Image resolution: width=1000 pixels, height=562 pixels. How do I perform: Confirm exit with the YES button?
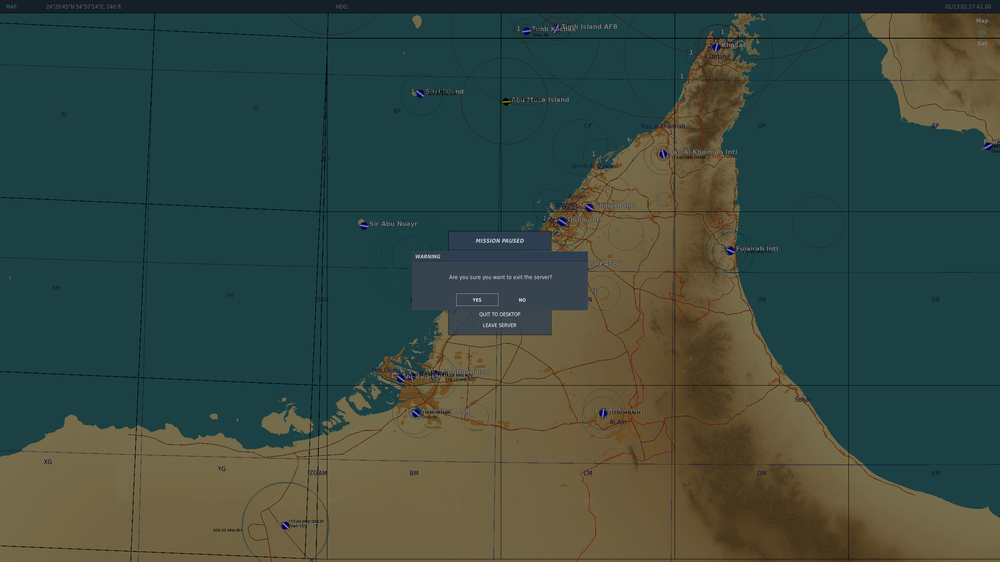[x=477, y=300]
